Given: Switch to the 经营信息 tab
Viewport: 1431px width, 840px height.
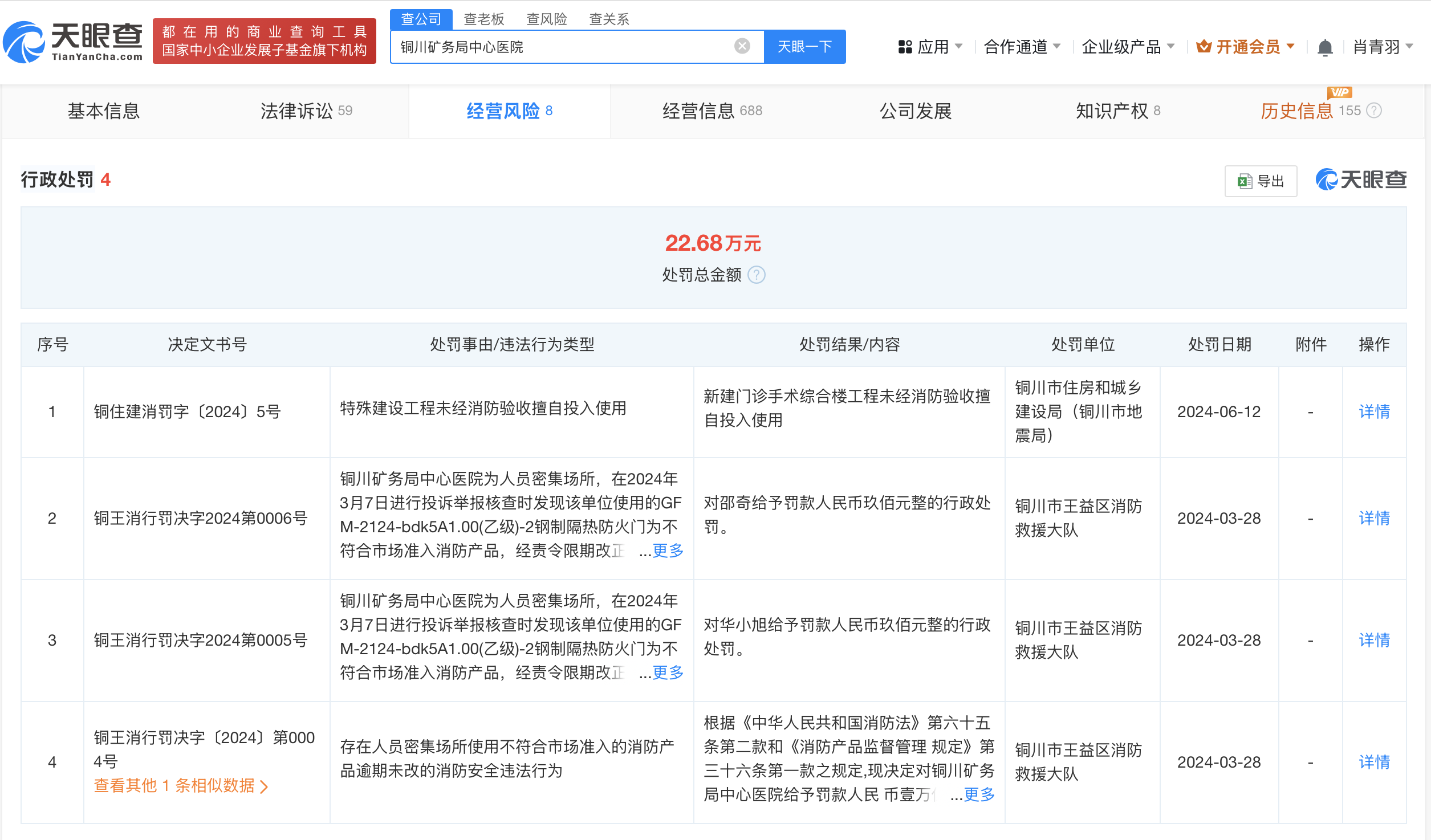Looking at the screenshot, I should pos(712,111).
